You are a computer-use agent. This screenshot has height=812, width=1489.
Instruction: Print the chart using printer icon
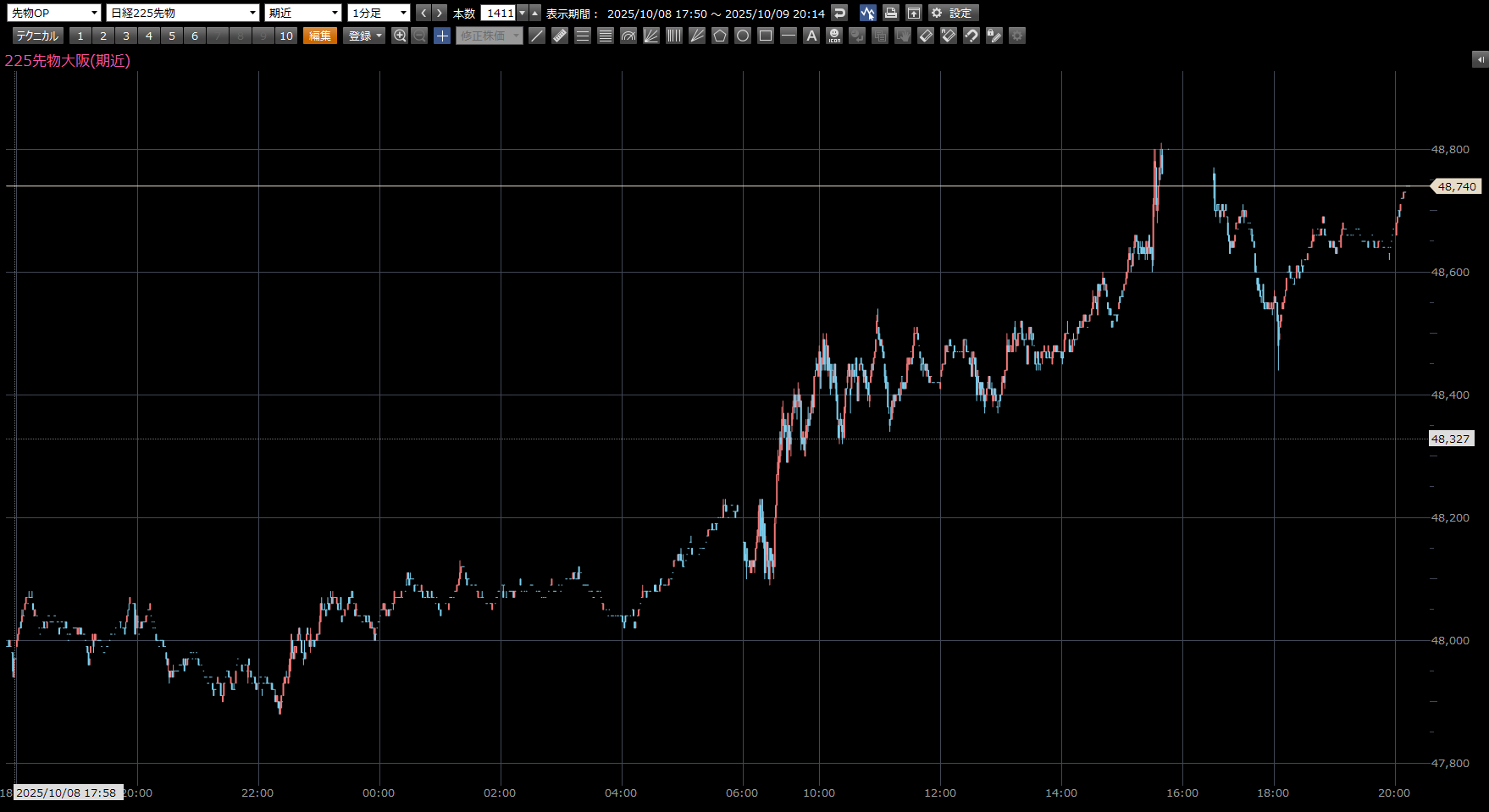point(890,13)
